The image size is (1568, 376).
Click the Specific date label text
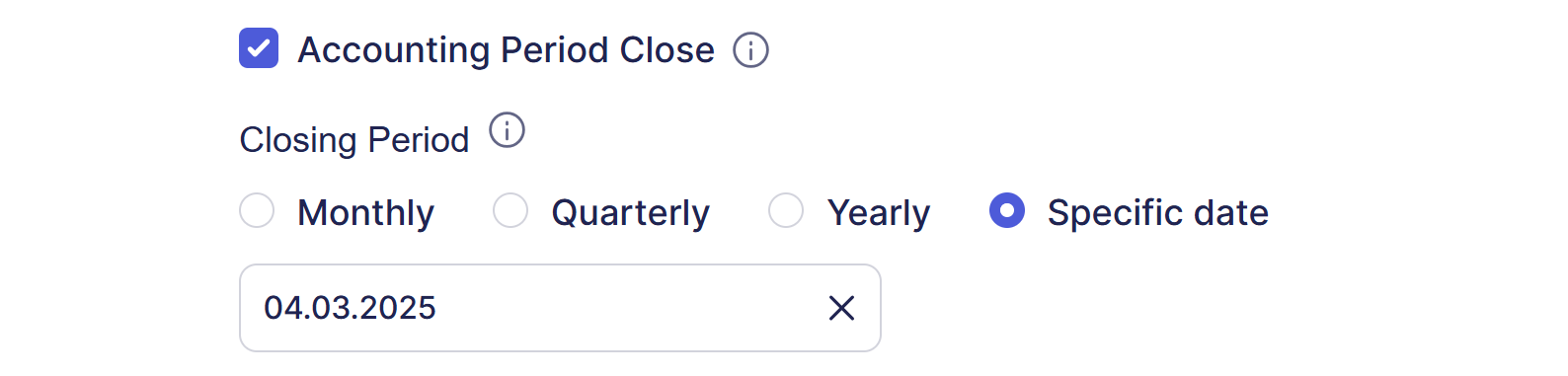pos(1157,212)
